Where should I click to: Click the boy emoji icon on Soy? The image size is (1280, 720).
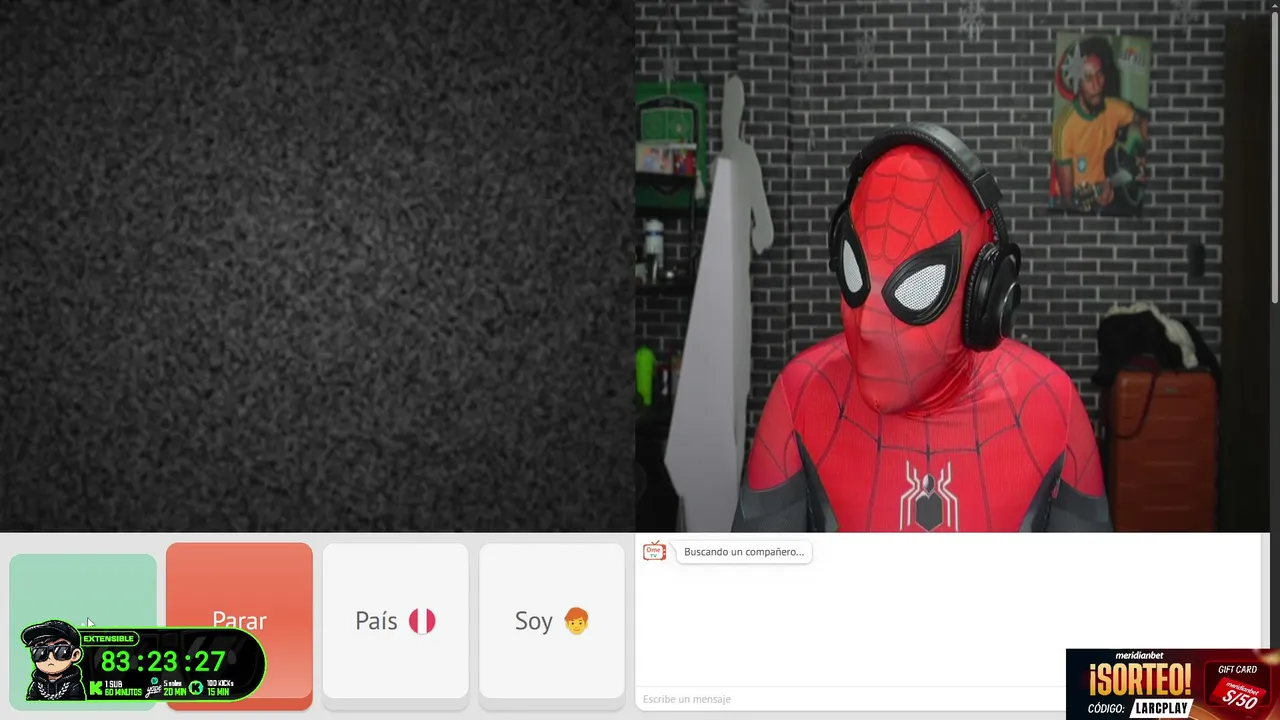[576, 621]
